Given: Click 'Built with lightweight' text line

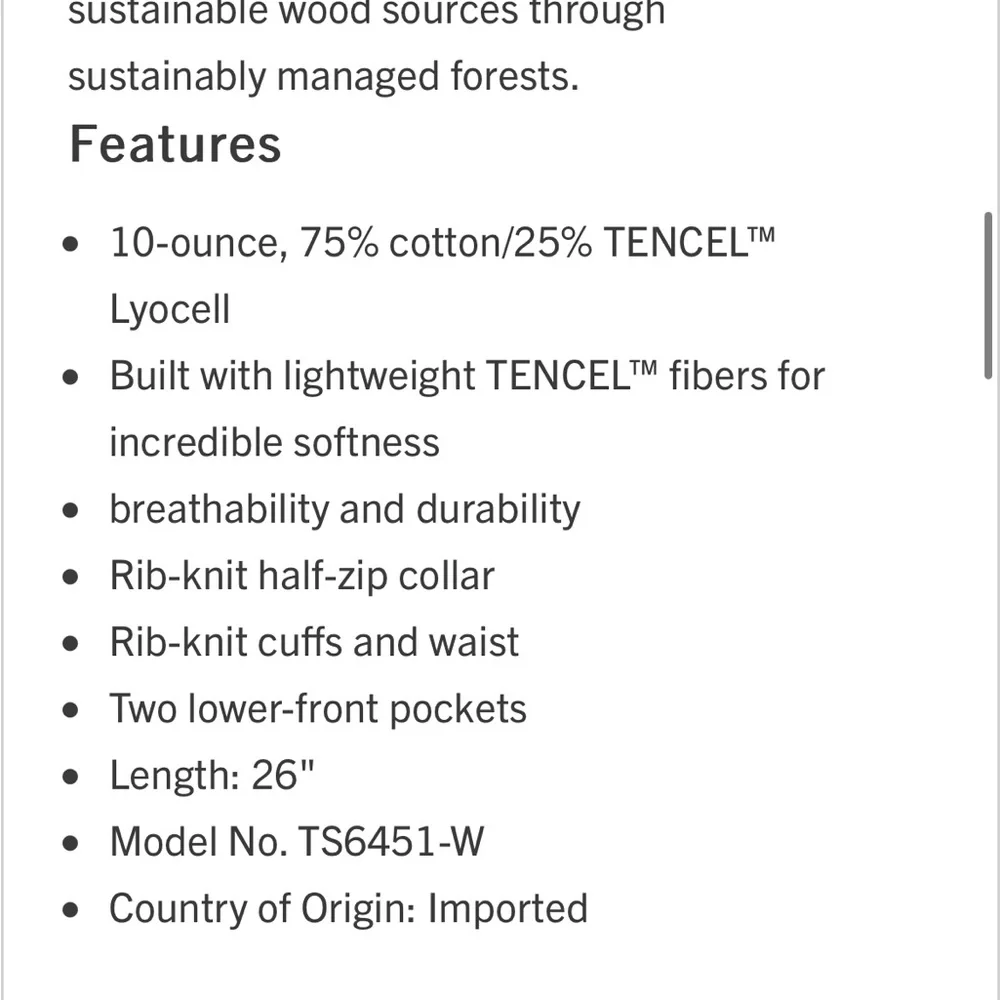Looking at the screenshot, I should tap(296, 377).
